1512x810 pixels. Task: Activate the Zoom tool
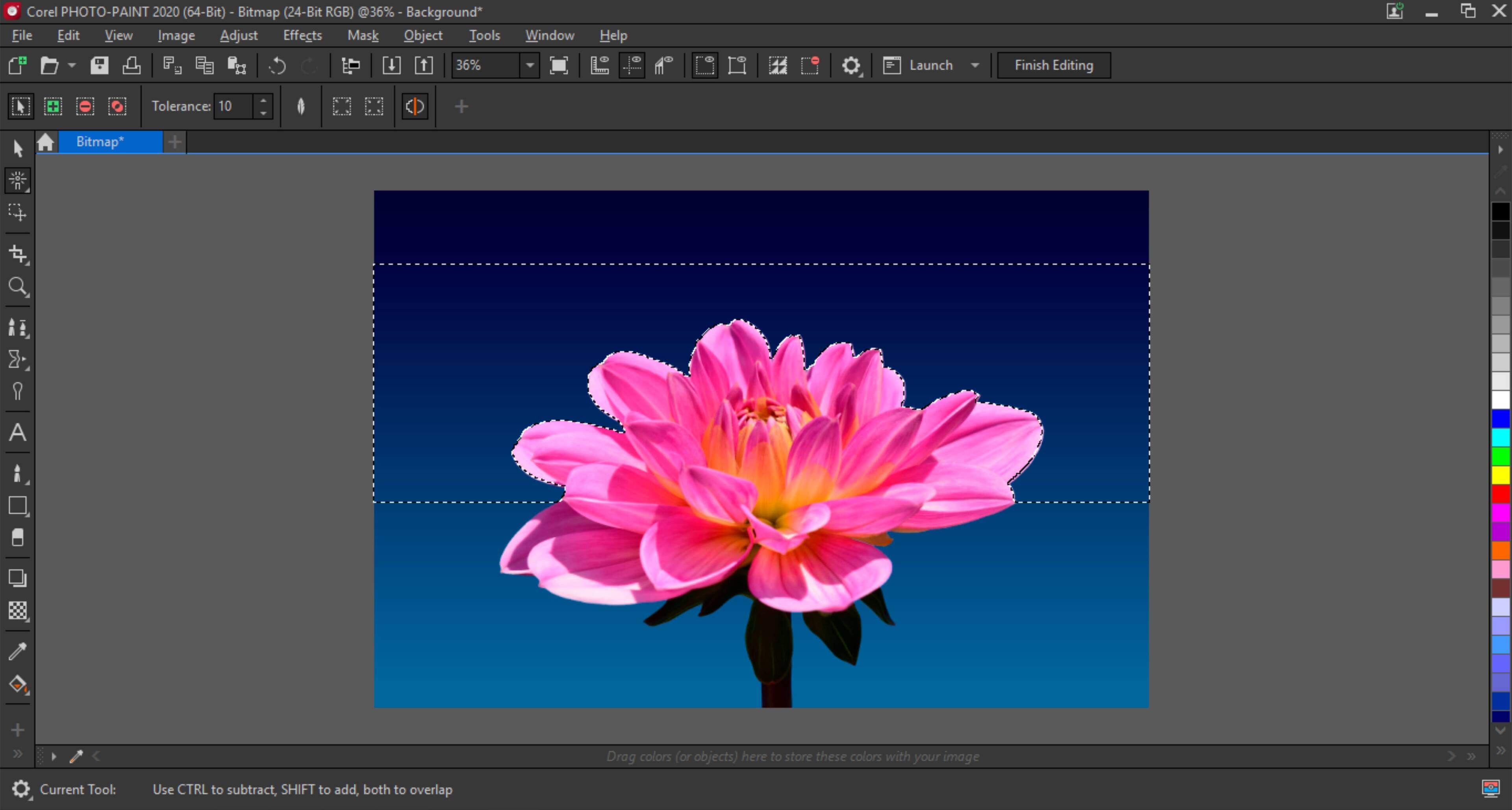[x=18, y=287]
